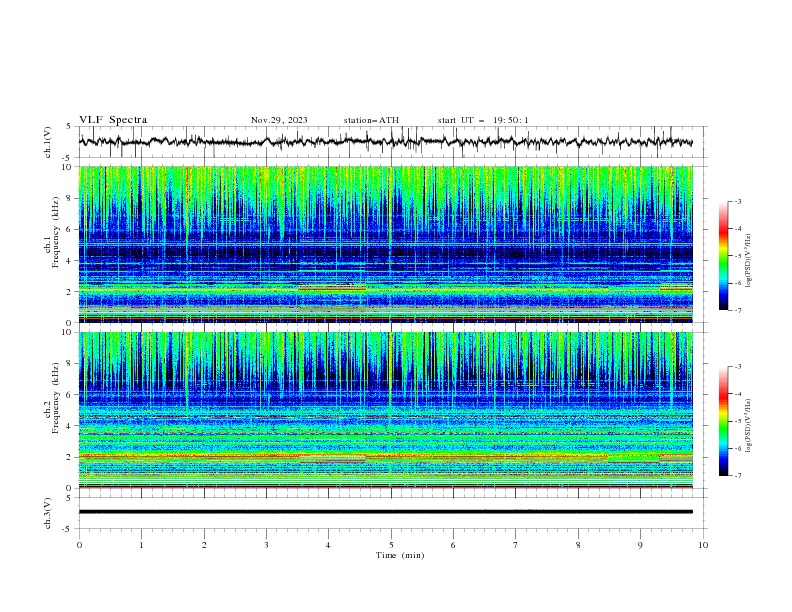Click the time axis tick label '0'
The height and width of the screenshot is (612, 792).
79,545
